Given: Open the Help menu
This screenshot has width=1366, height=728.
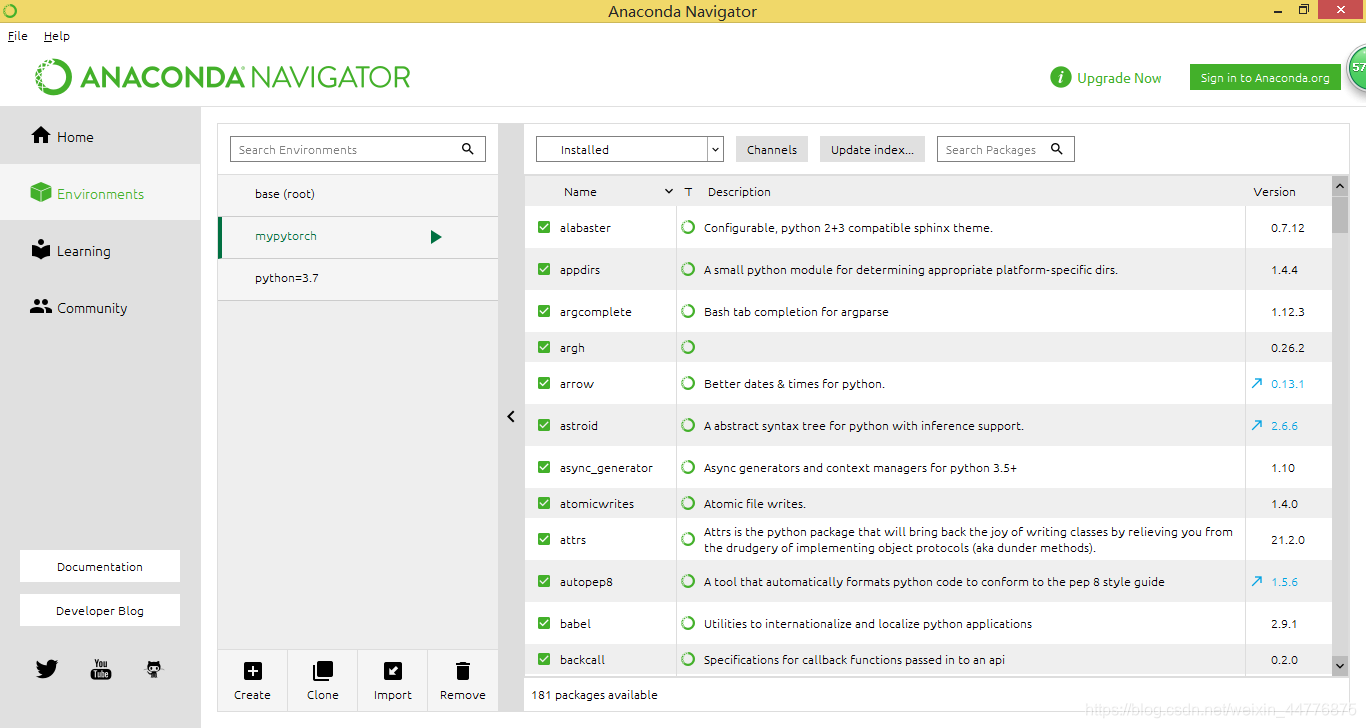Looking at the screenshot, I should tap(57, 35).
